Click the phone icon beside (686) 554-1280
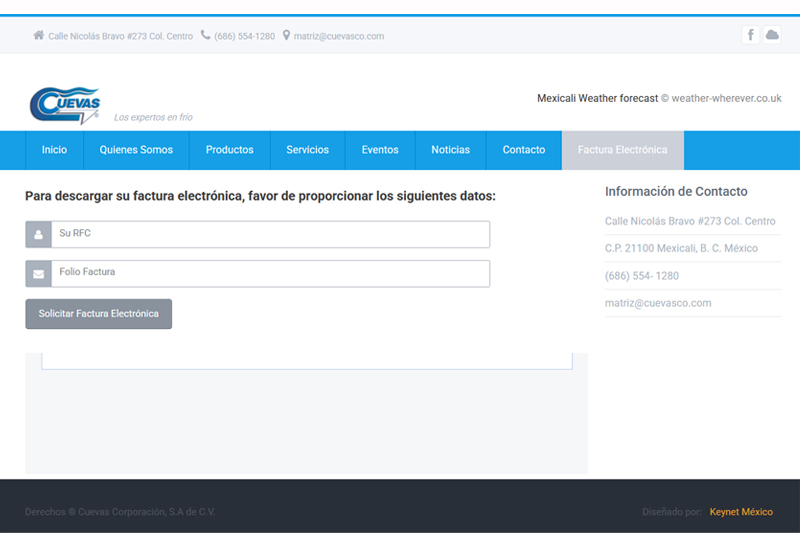 206,35
